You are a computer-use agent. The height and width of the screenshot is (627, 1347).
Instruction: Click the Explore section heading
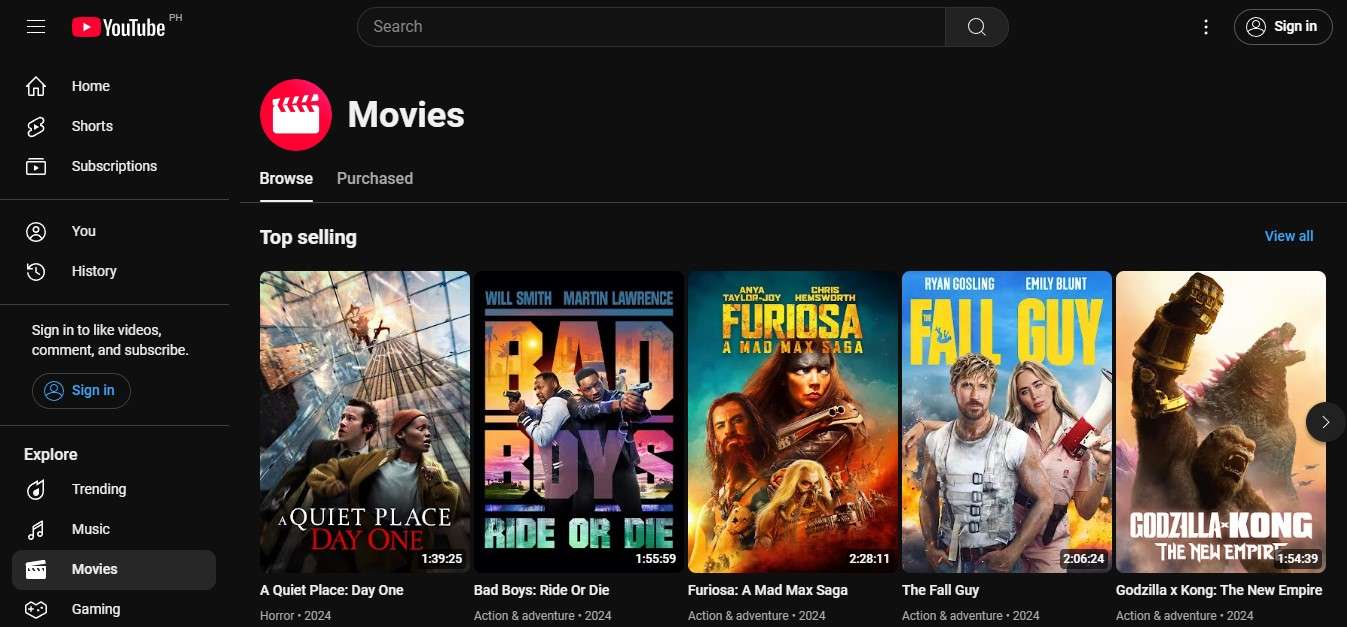pyautogui.click(x=51, y=454)
